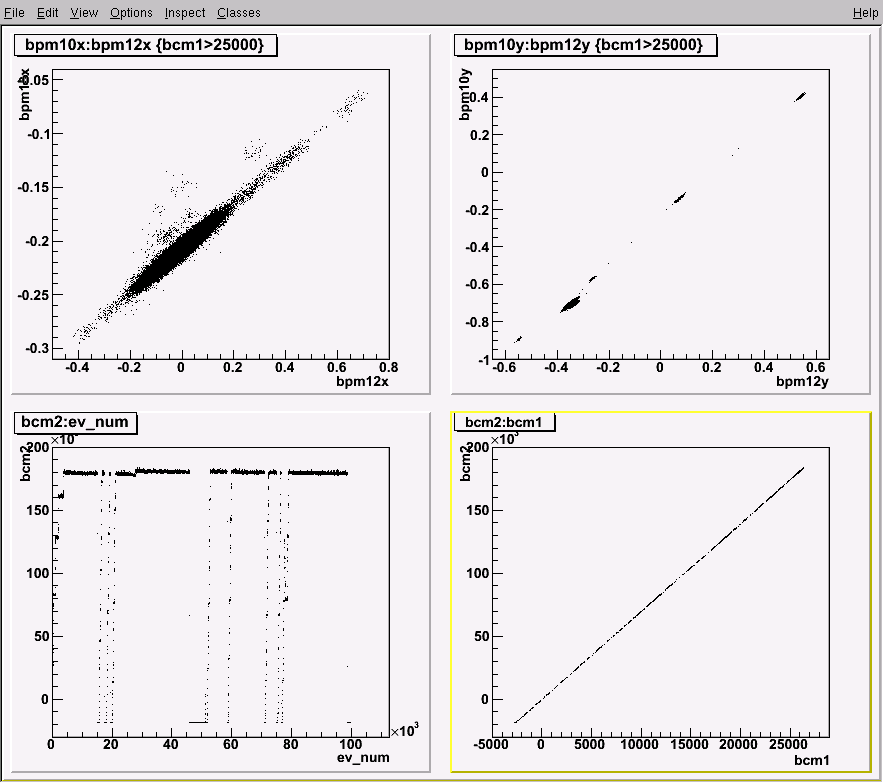Select the bpm10x:bpm12x {bcm1>25000} title box
Screen dimensions: 883x783
coord(145,45)
